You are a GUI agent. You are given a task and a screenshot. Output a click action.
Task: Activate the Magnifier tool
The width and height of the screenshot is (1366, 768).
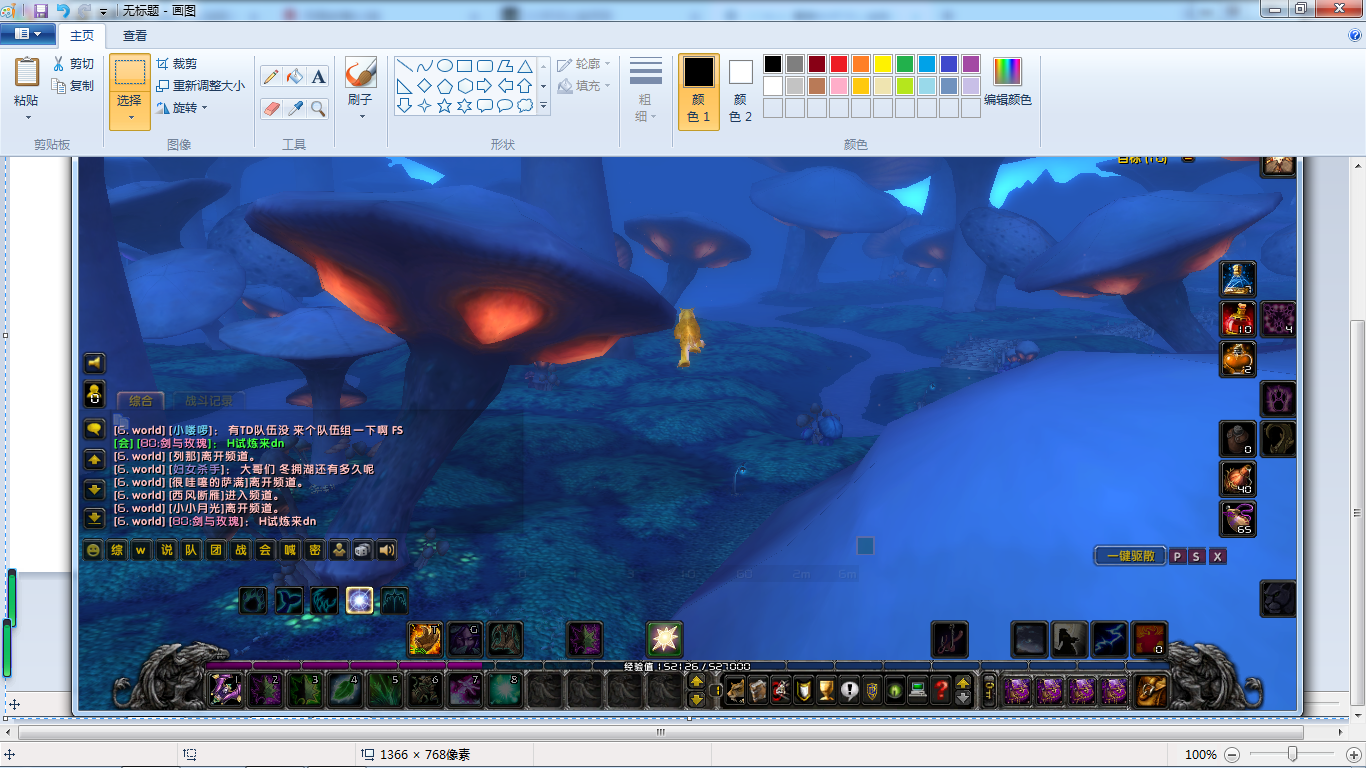pos(318,108)
